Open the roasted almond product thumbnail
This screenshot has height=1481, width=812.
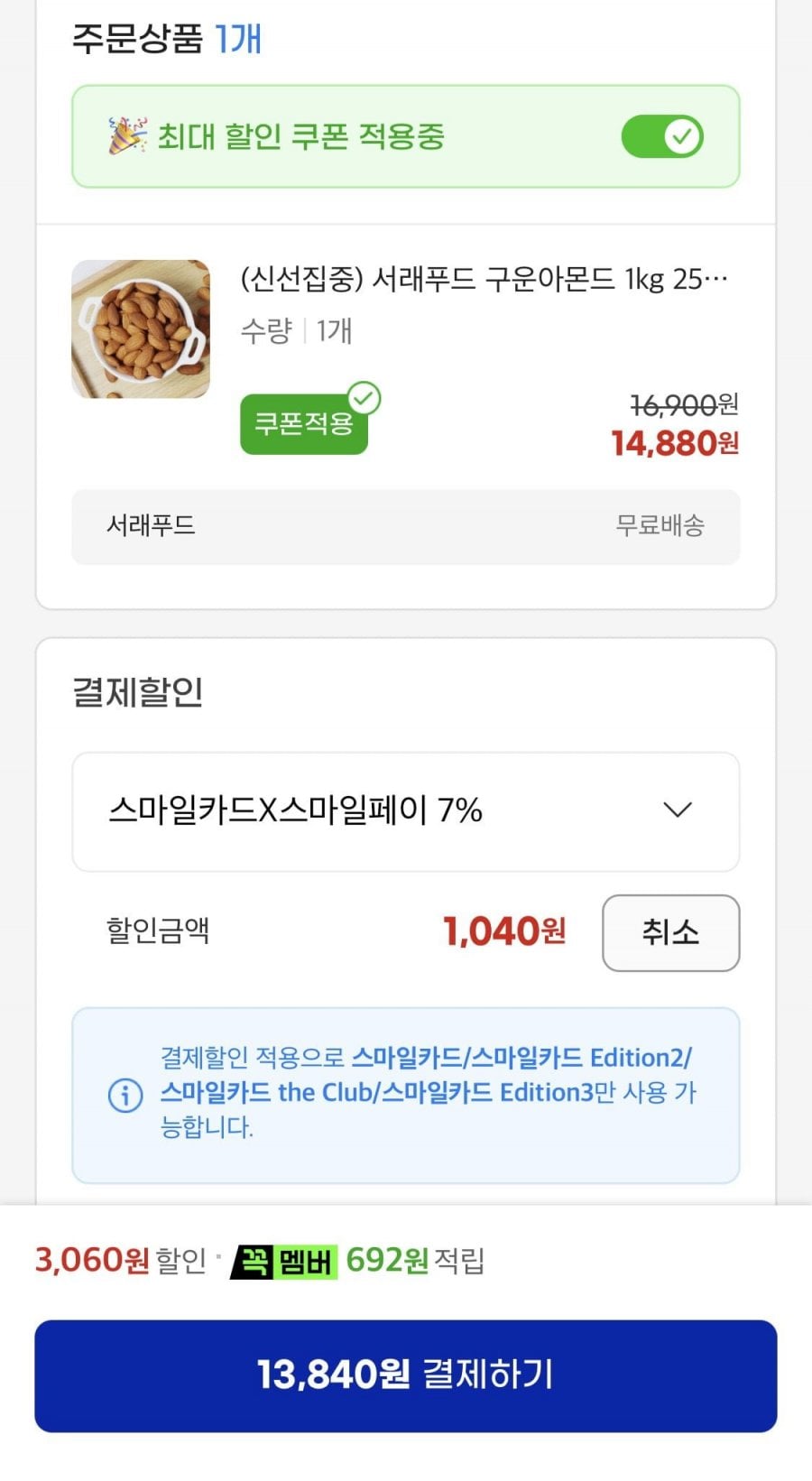[141, 329]
